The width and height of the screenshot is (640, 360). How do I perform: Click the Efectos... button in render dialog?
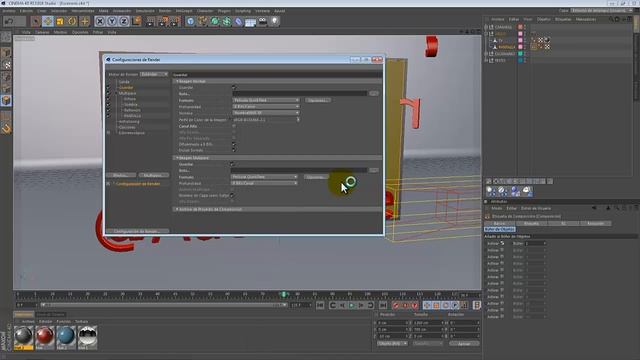(121, 175)
